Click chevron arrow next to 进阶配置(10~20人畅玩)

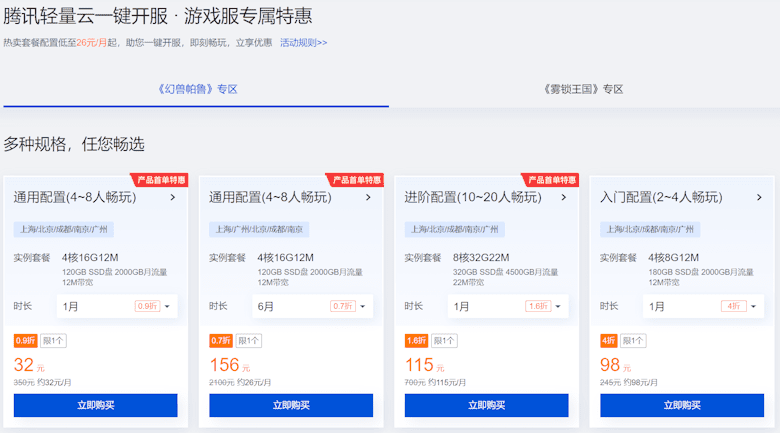coord(564,198)
